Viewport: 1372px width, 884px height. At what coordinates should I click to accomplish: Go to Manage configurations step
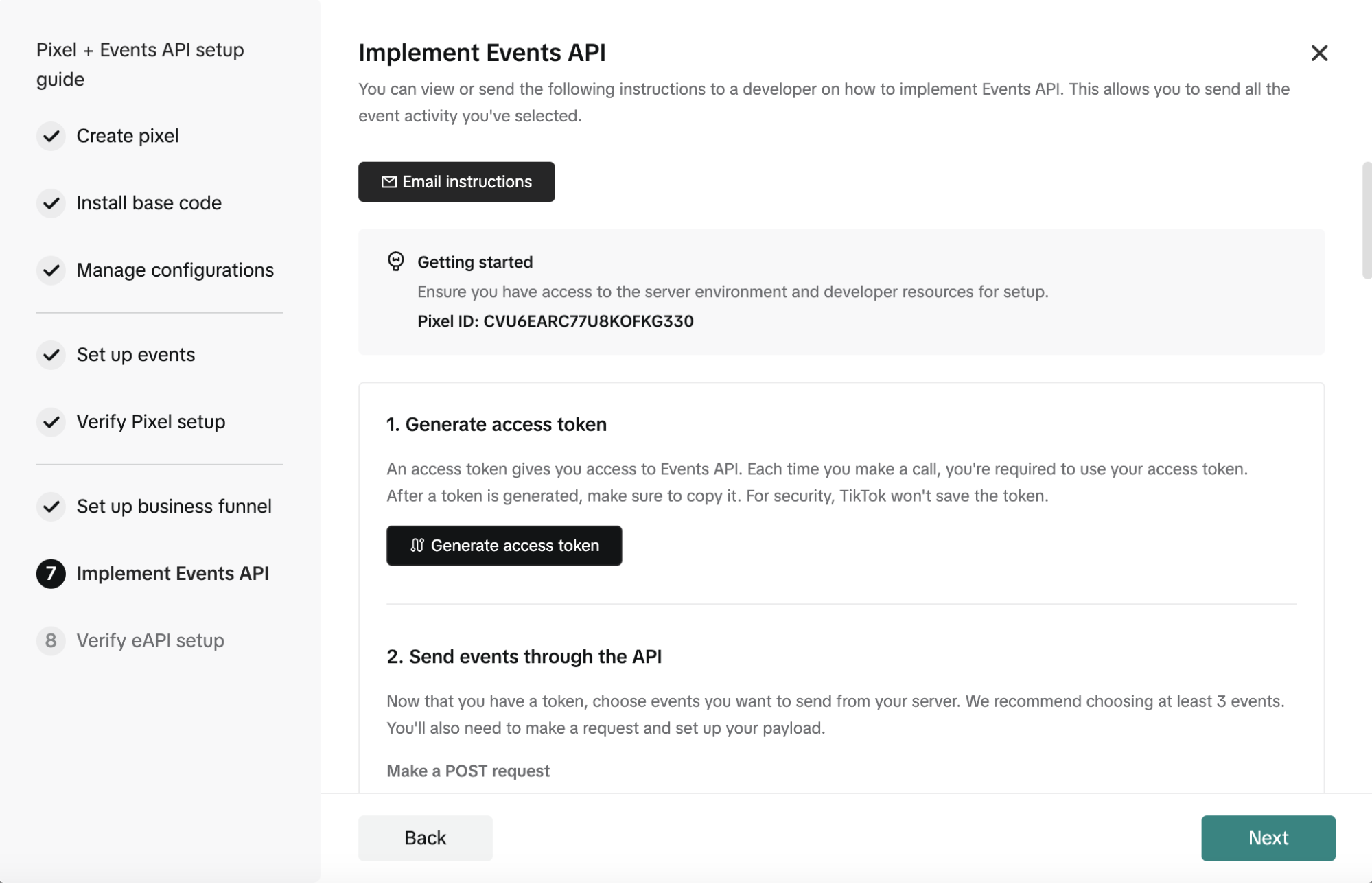[x=175, y=270]
